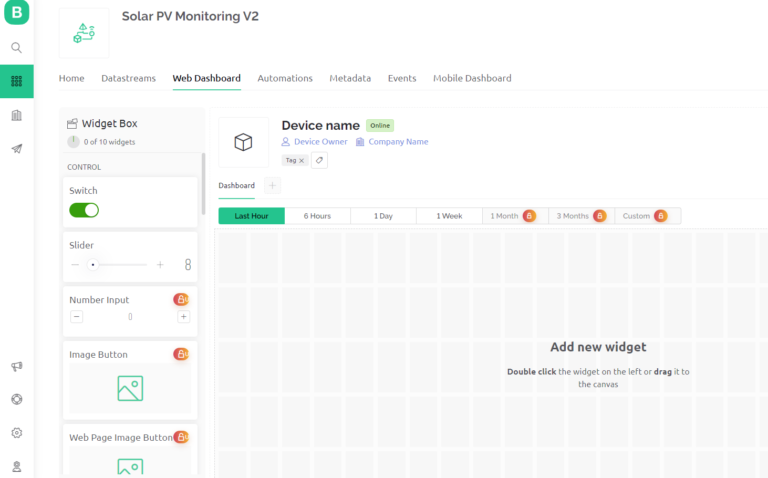Click the lock badge on Number Input
Screen dimensions: 768x478
pyautogui.click(x=181, y=299)
